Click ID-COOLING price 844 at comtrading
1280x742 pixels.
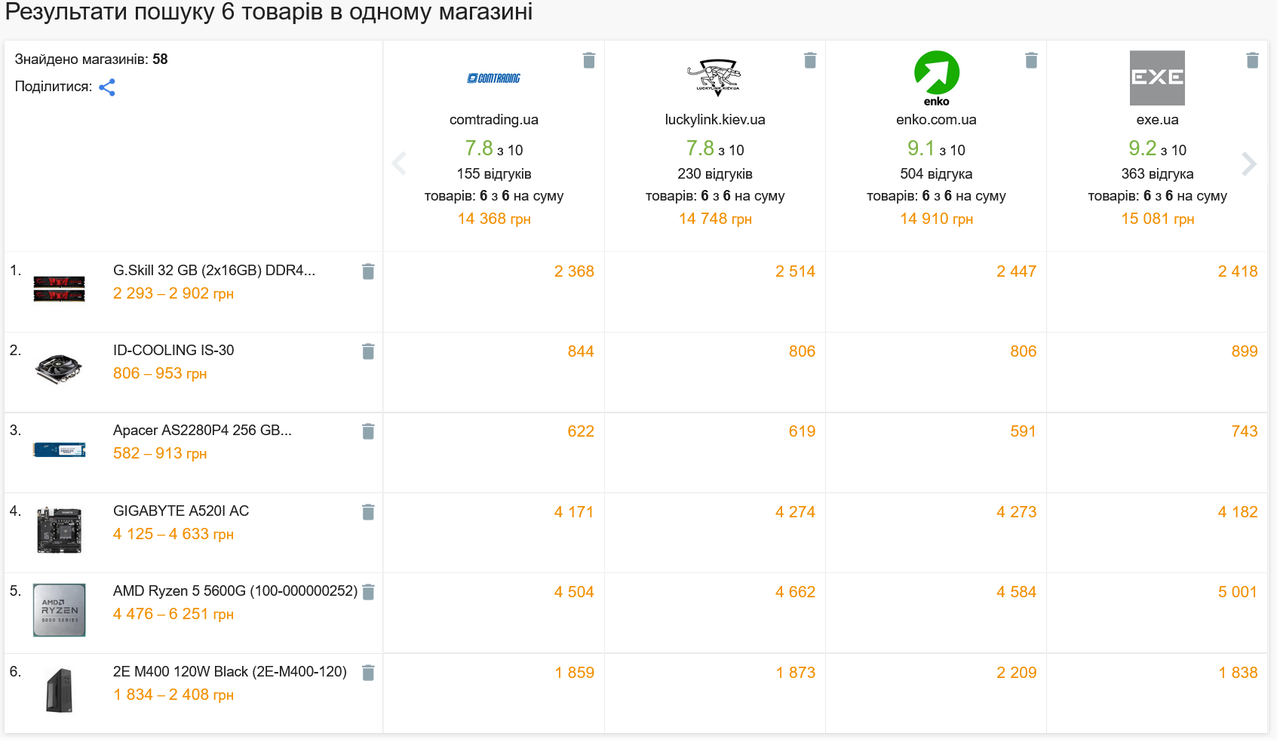pyautogui.click(x=581, y=351)
